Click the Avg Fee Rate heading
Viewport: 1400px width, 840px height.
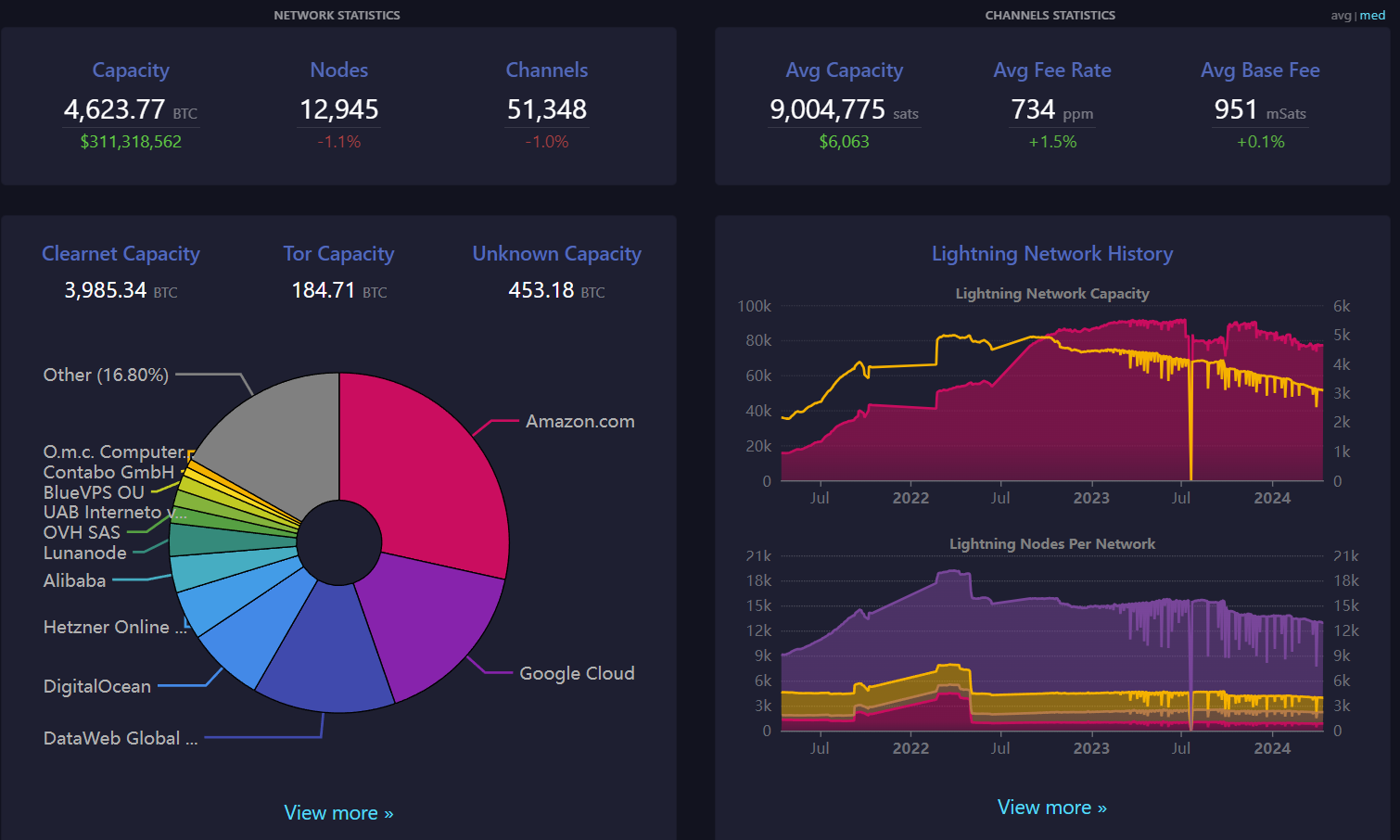[1052, 70]
